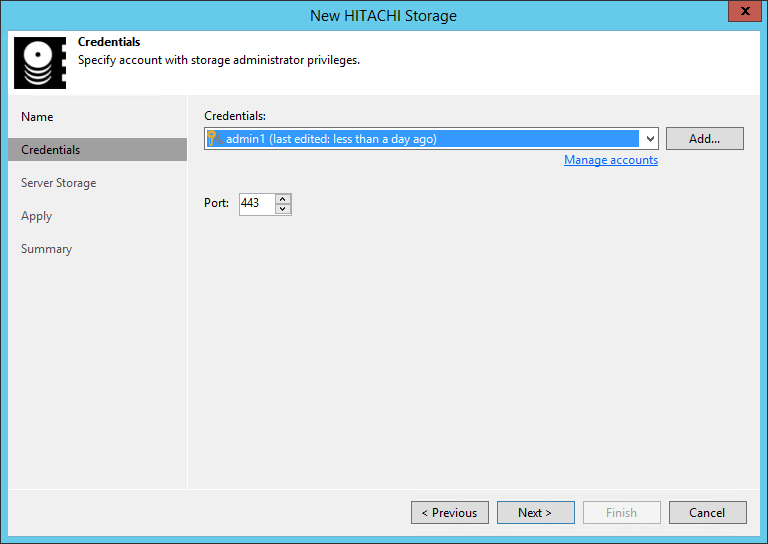768x544 pixels.
Task: Select the Credentials step in sidebar
Action: 51,150
